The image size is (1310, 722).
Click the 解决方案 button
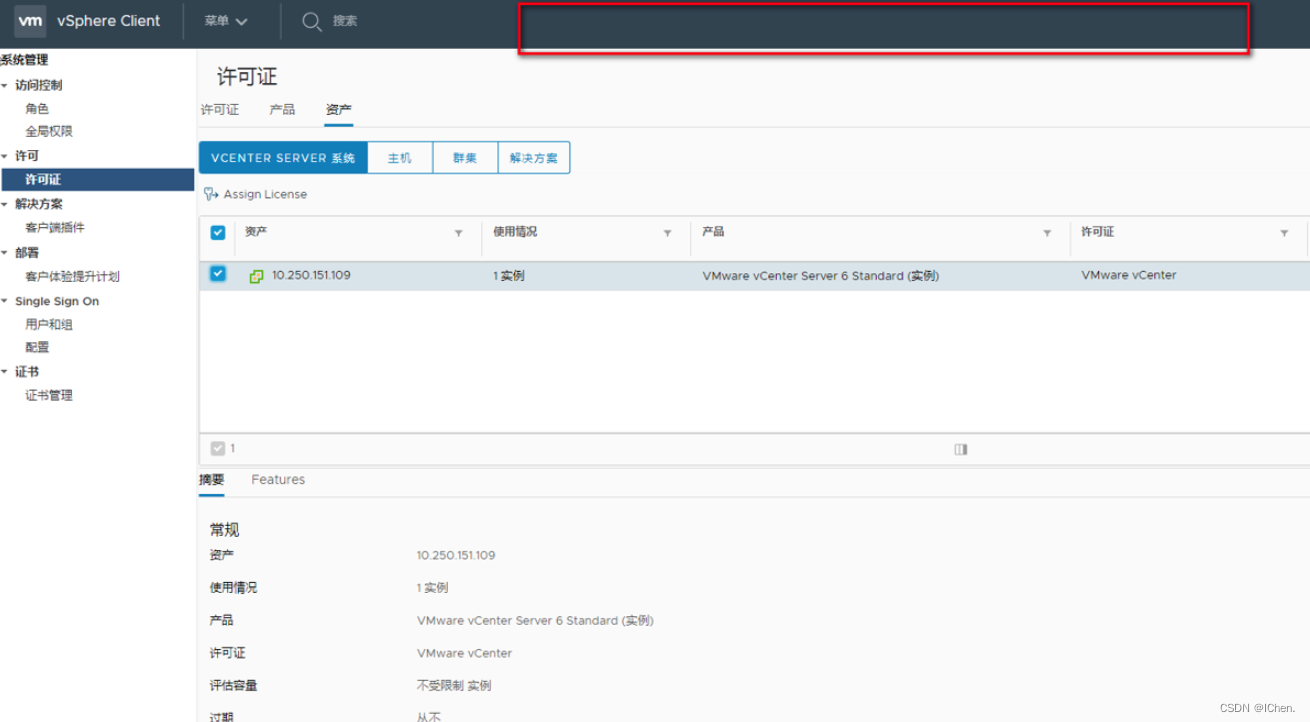[x=533, y=157]
